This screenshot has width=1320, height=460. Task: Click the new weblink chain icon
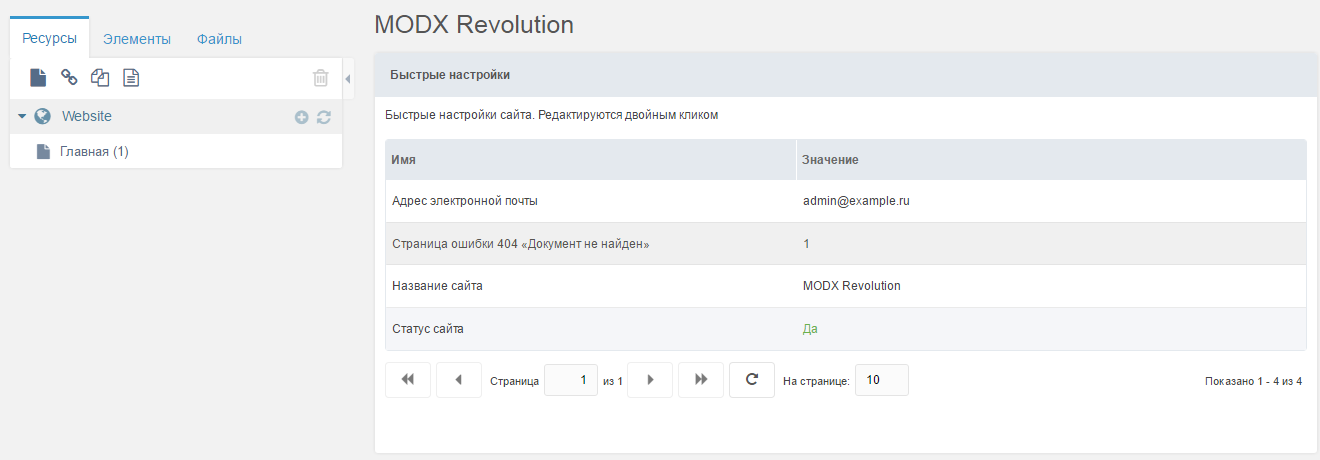[x=69, y=77]
